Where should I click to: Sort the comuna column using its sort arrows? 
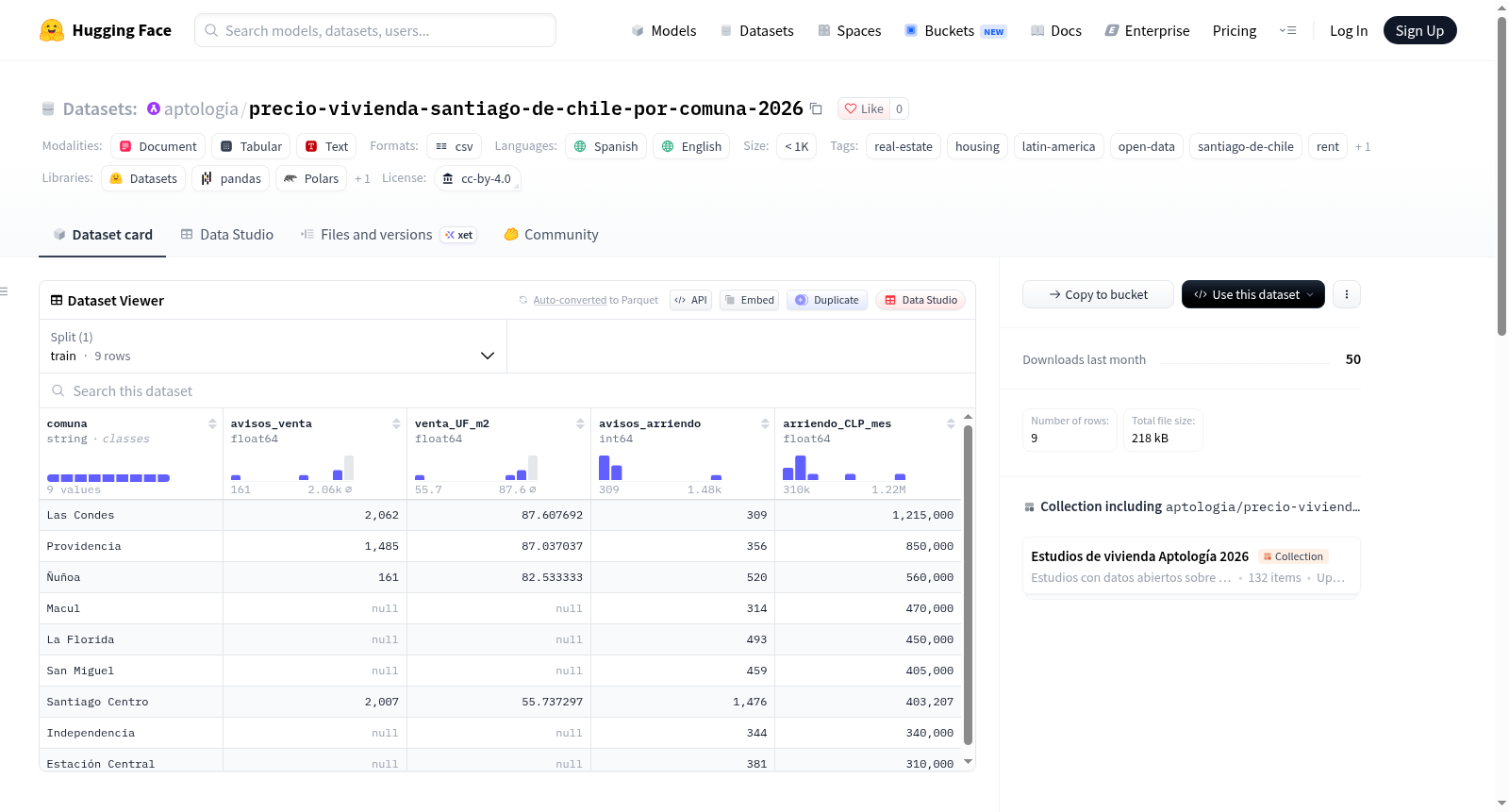point(212,424)
